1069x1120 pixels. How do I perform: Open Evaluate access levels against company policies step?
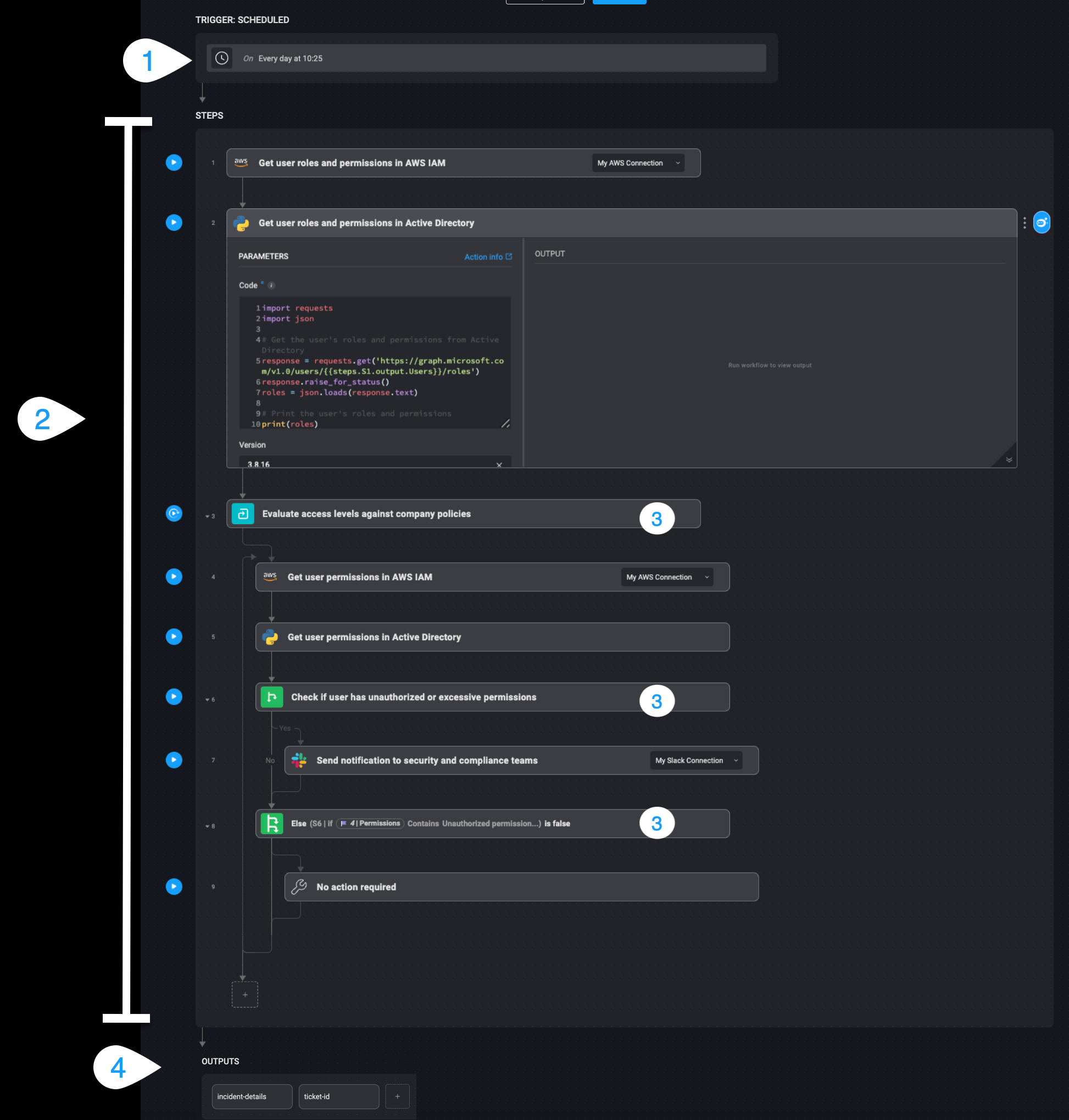click(x=463, y=513)
